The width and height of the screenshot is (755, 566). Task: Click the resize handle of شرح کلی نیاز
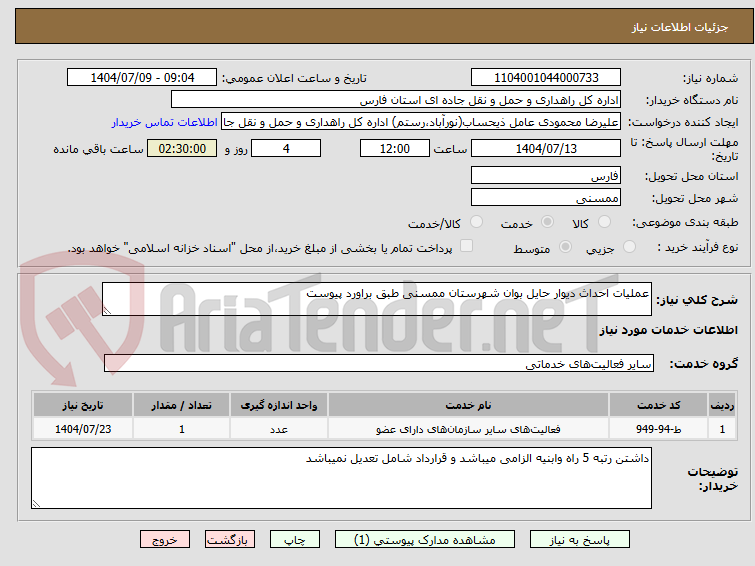coord(107,311)
